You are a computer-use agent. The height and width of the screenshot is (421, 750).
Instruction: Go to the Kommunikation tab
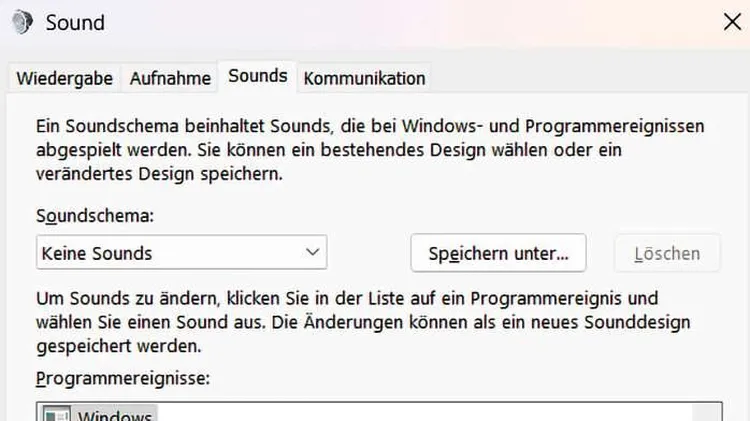364,78
